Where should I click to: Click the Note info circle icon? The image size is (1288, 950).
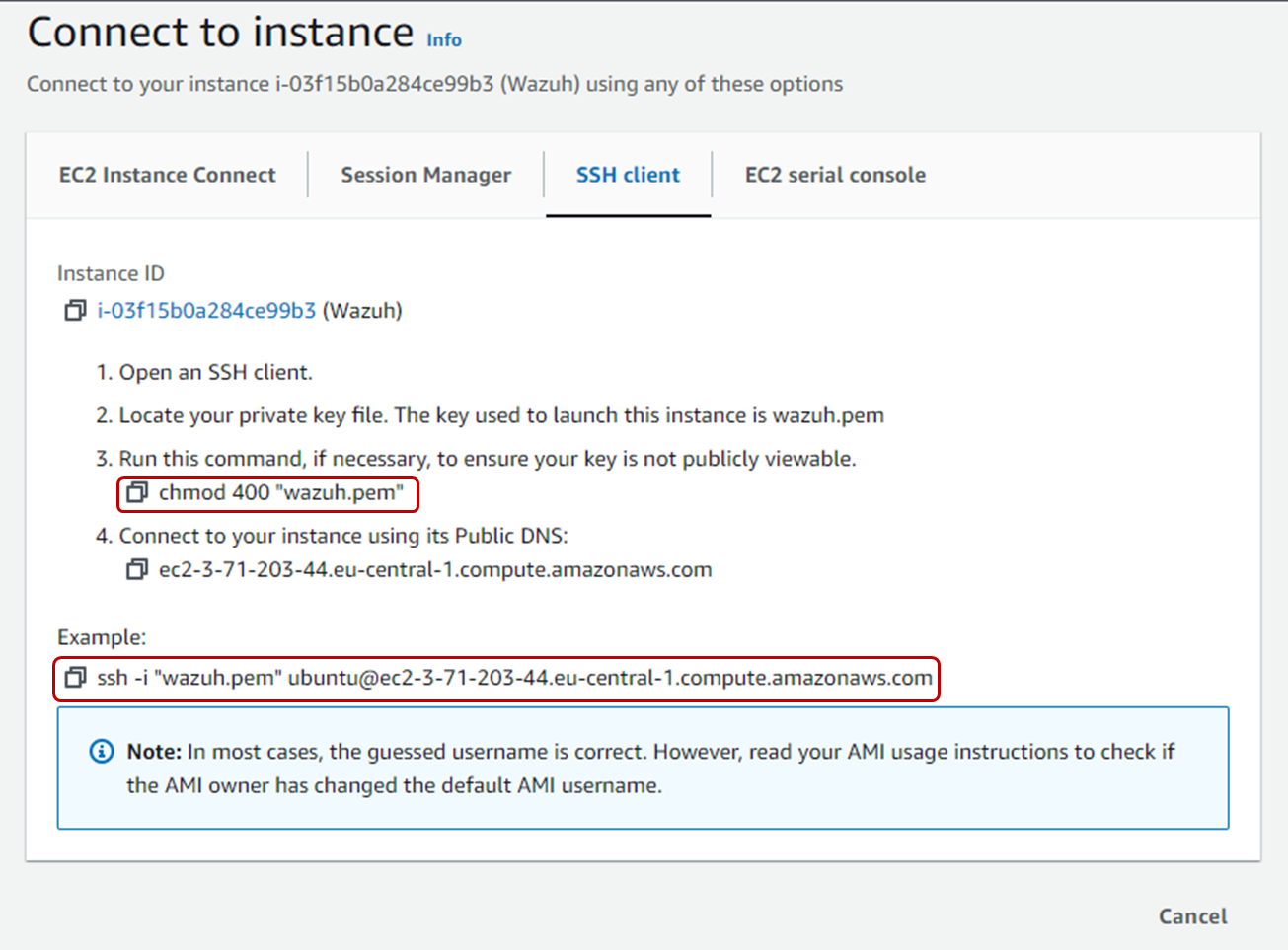[x=102, y=752]
